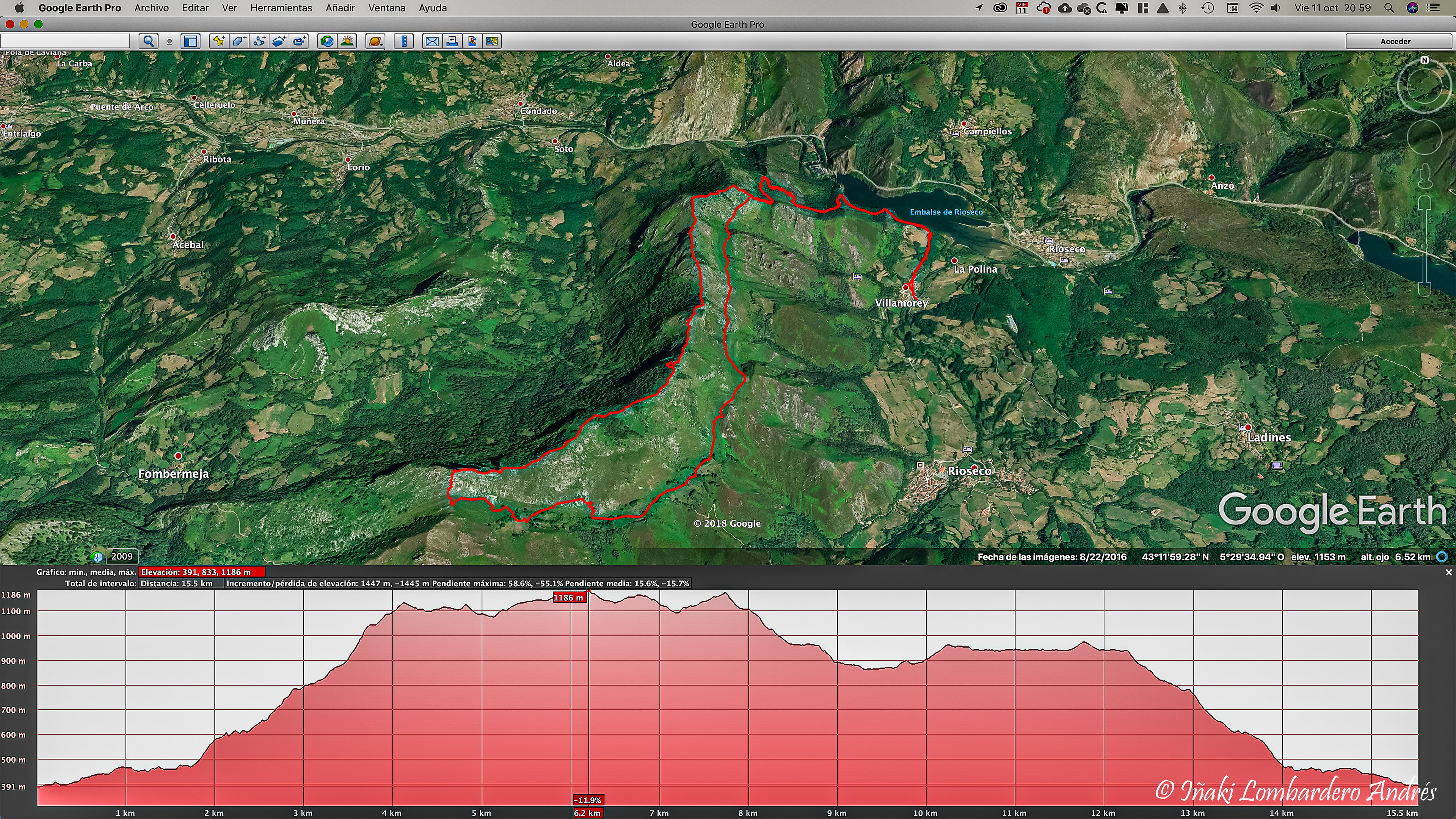1456x819 pixels.
Task: Open the Ayuda menu
Action: pos(432,8)
